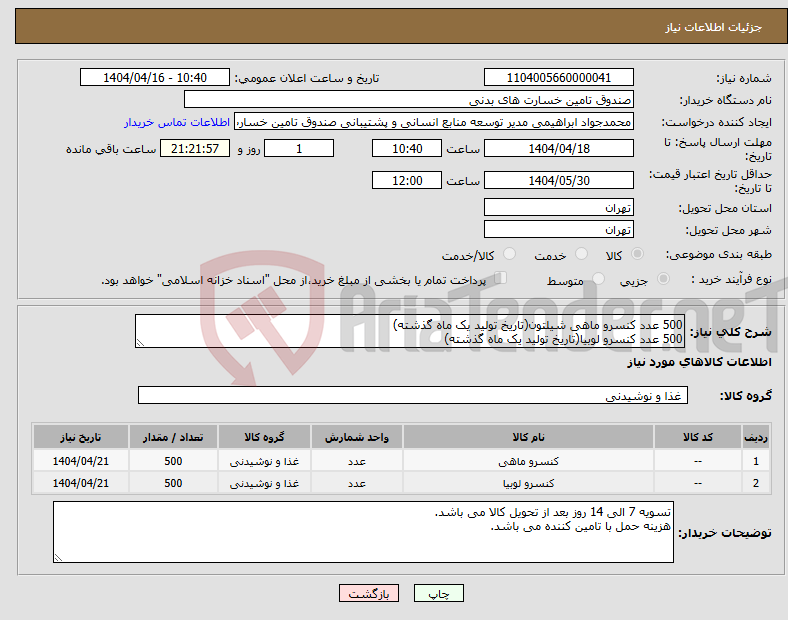Click the remaining days field showing 1

(x=299, y=148)
